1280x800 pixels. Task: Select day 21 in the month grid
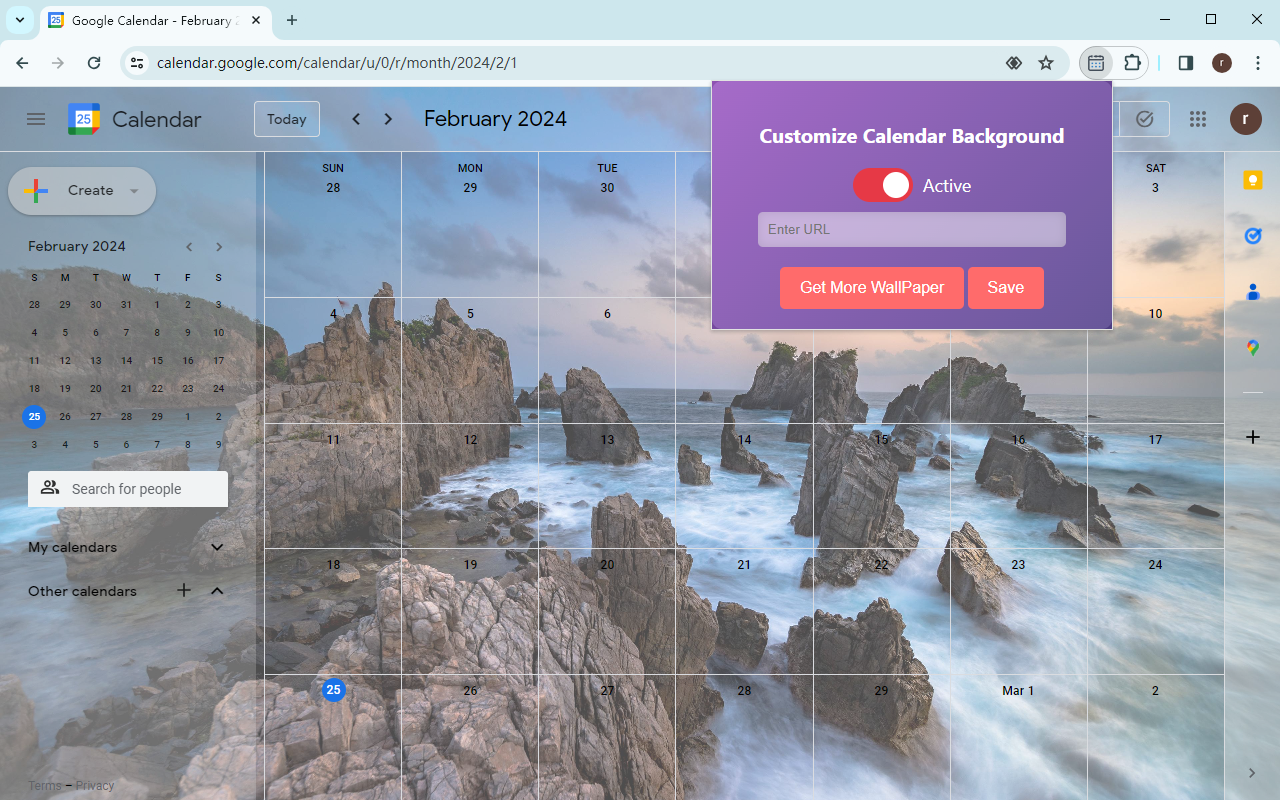pyautogui.click(x=744, y=565)
